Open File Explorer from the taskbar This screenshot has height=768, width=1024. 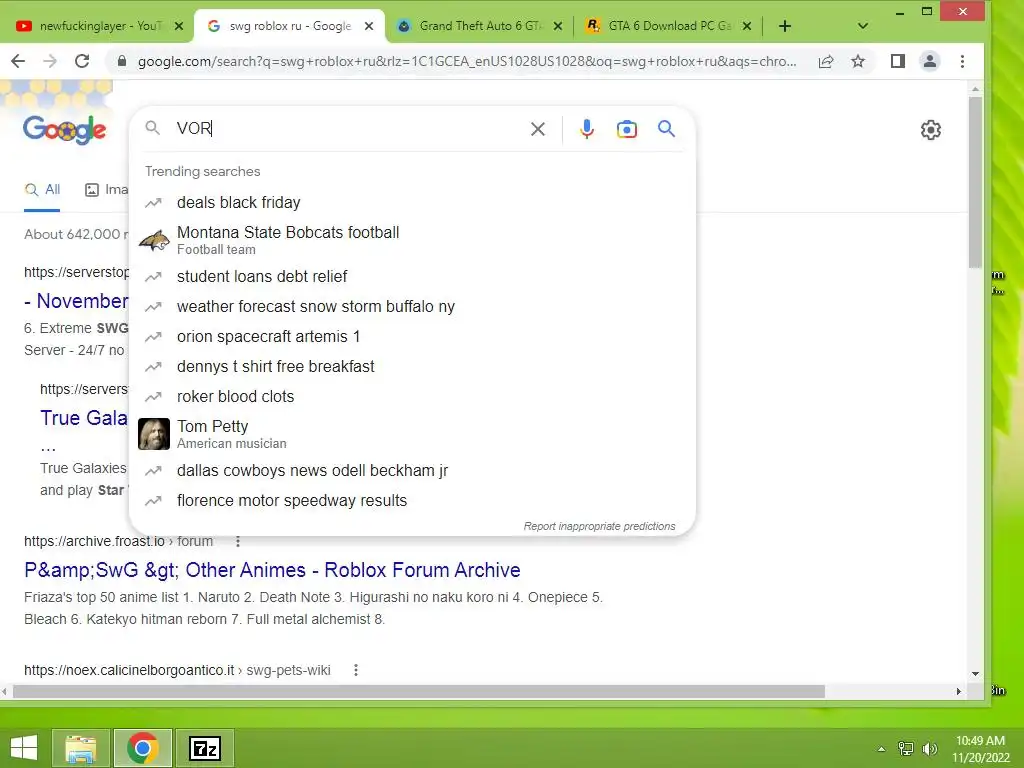[x=80, y=748]
